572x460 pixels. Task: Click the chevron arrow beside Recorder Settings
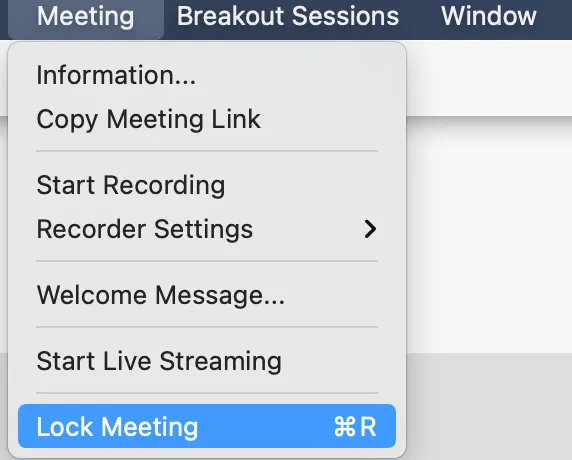[370, 229]
